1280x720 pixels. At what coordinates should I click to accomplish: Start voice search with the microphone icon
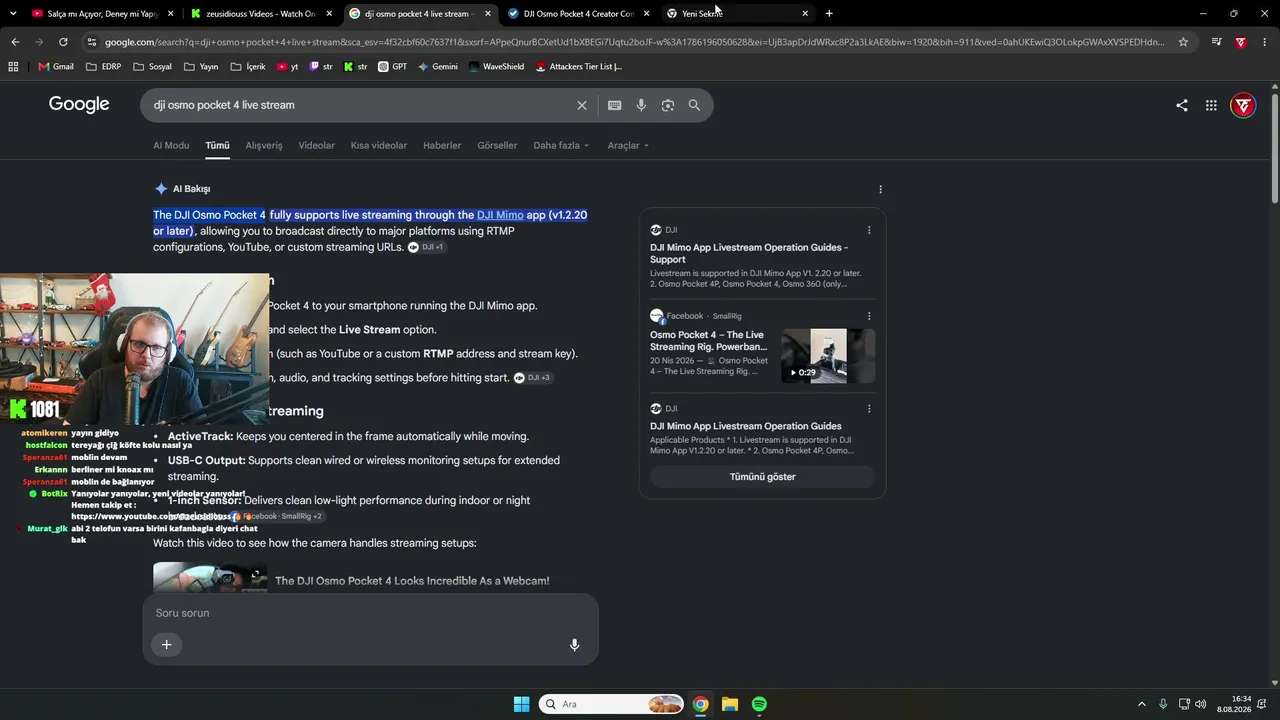641,105
